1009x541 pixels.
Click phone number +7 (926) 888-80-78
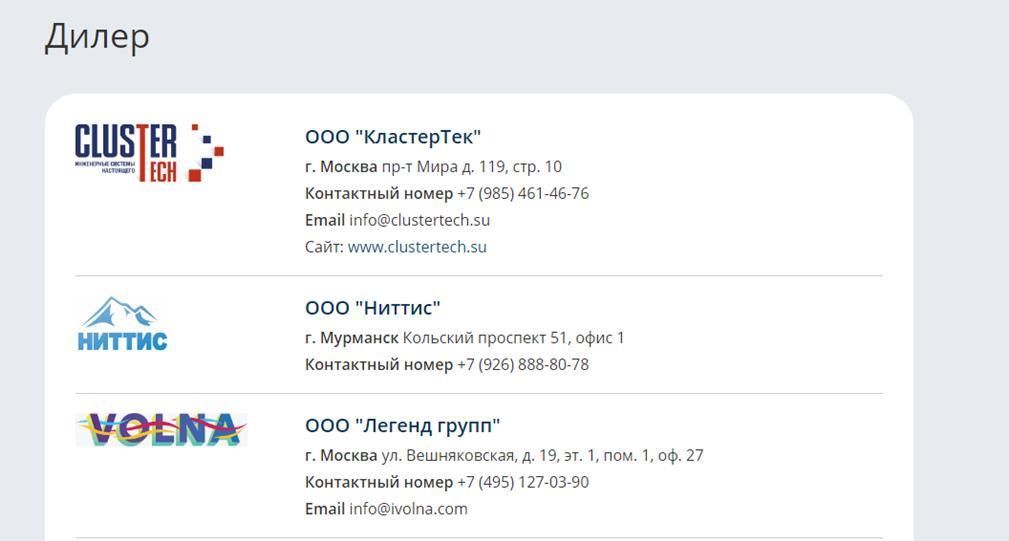pos(523,365)
